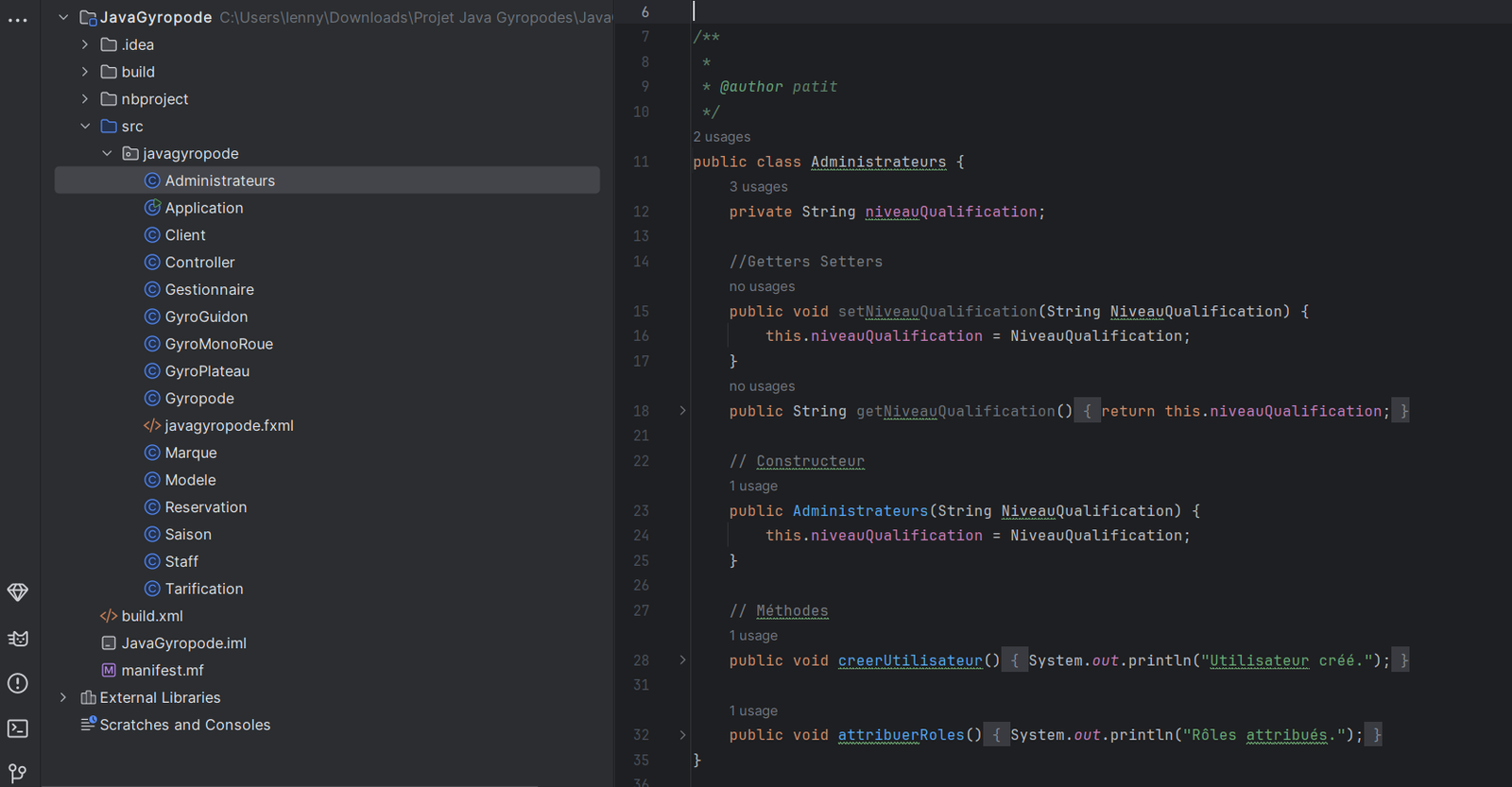Expand the External Libraries node
This screenshot has width=1512, height=787.
click(63, 697)
